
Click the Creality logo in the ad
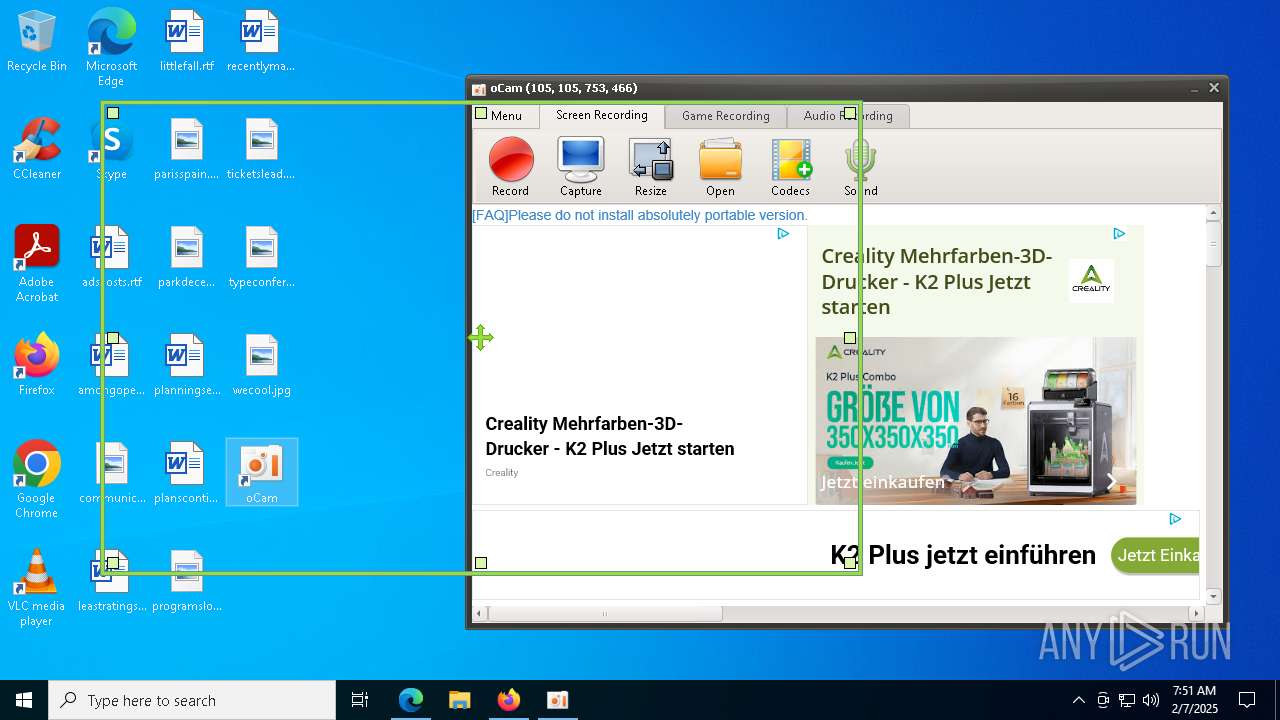pyautogui.click(x=1091, y=280)
